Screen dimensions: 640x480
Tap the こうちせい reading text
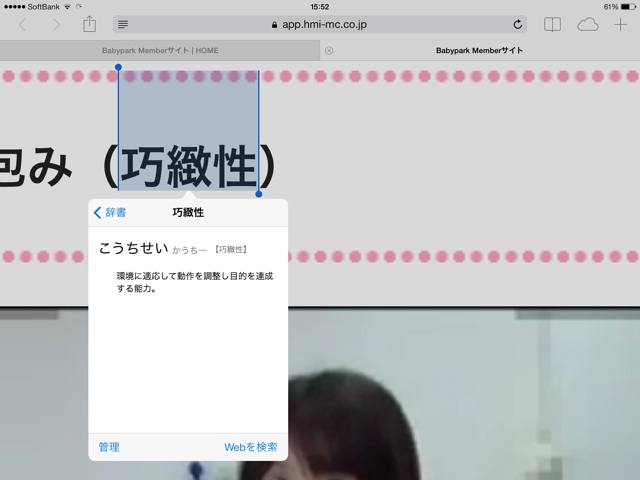[133, 248]
